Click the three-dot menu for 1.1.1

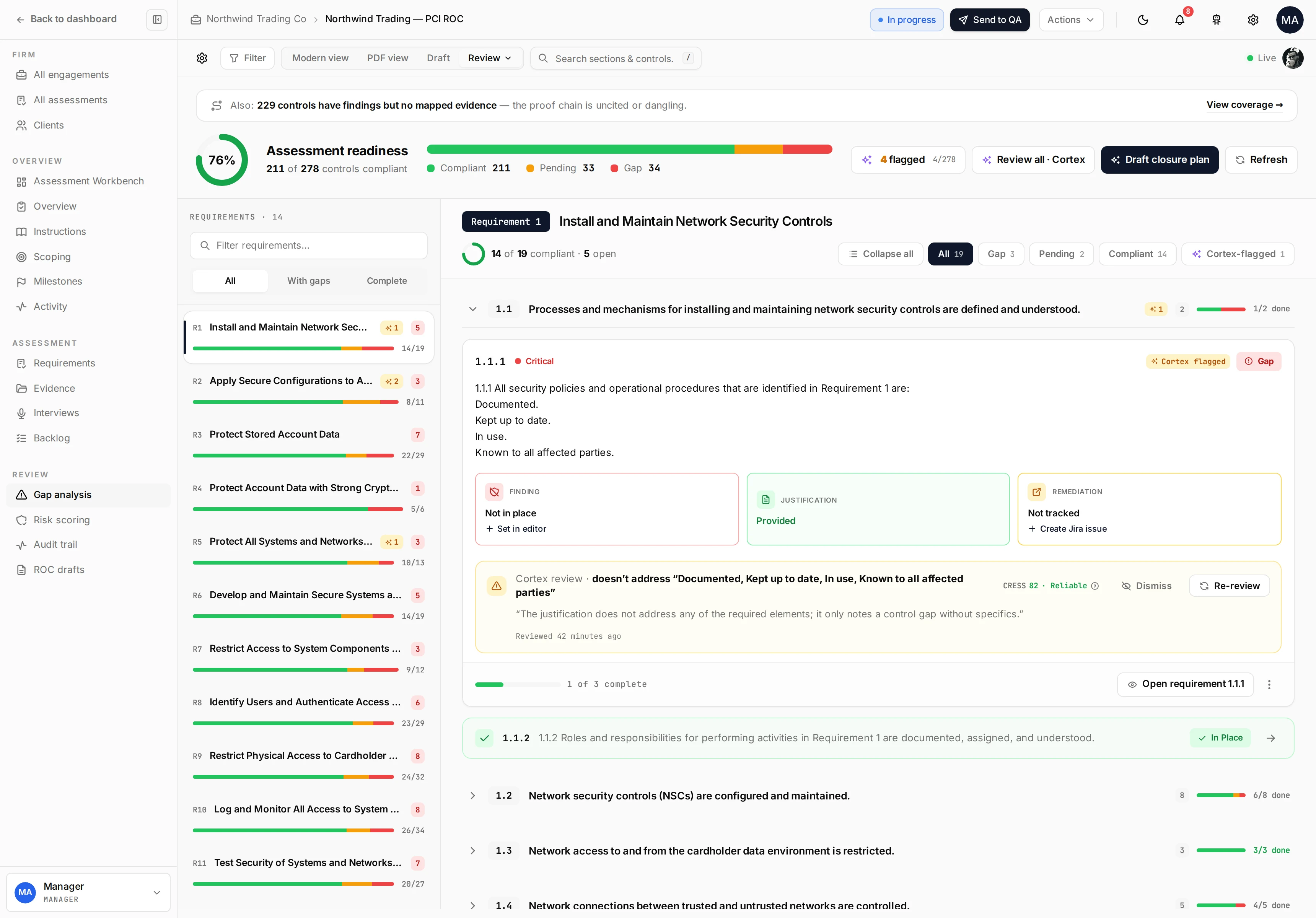[1269, 684]
